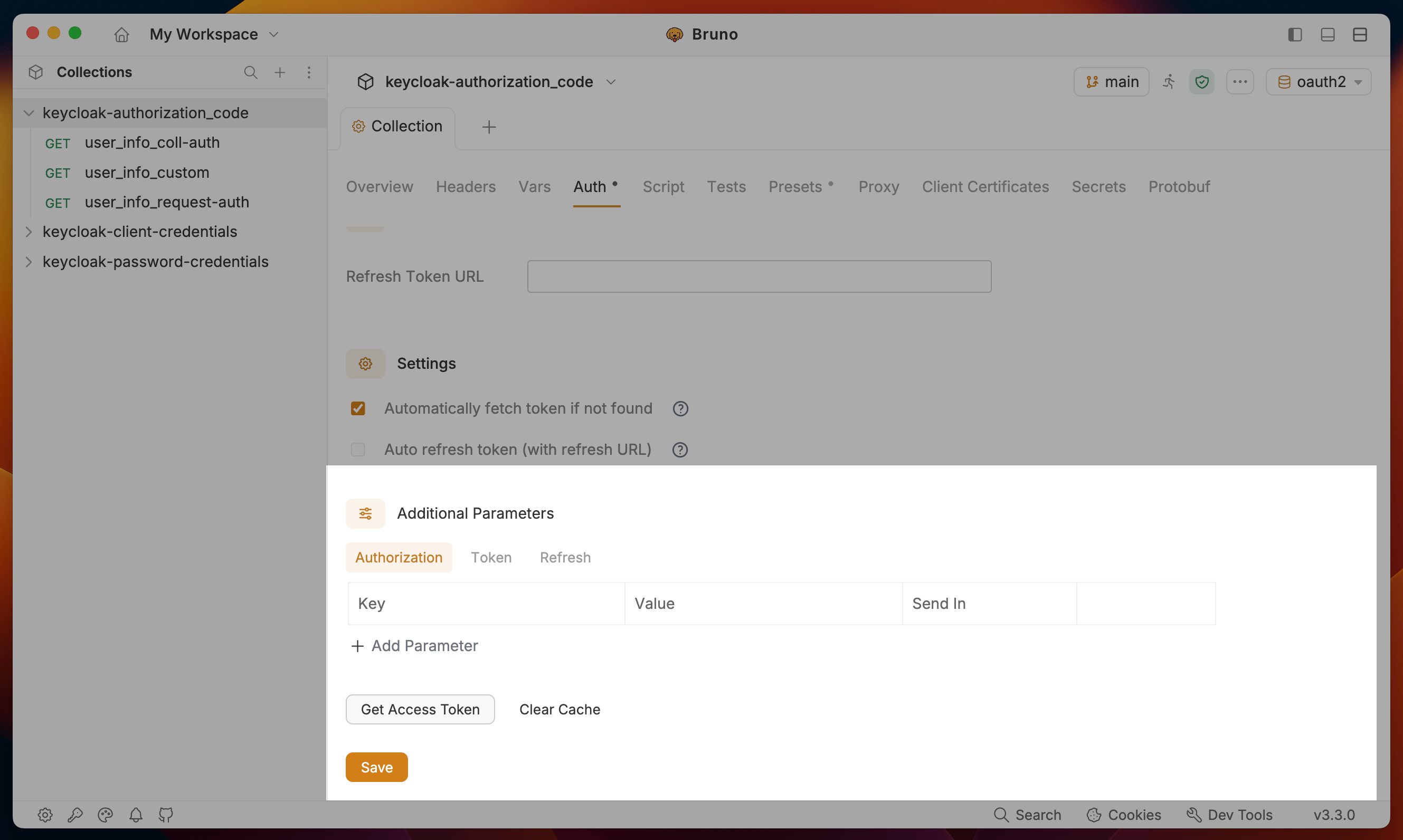Click the Refresh Token URL input field

pos(759,277)
